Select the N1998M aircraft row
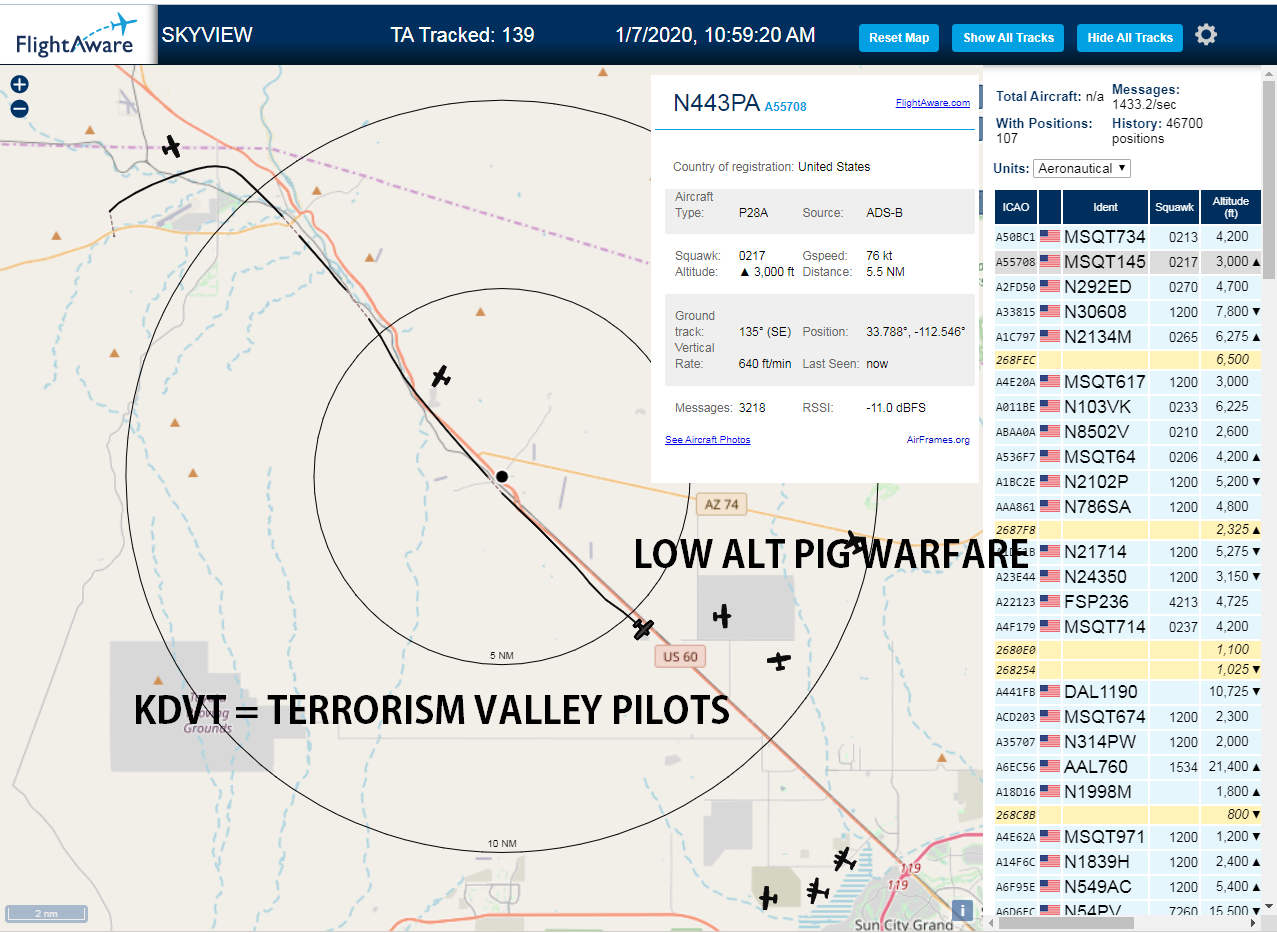The width and height of the screenshot is (1277, 933). pyautogui.click(x=1128, y=792)
